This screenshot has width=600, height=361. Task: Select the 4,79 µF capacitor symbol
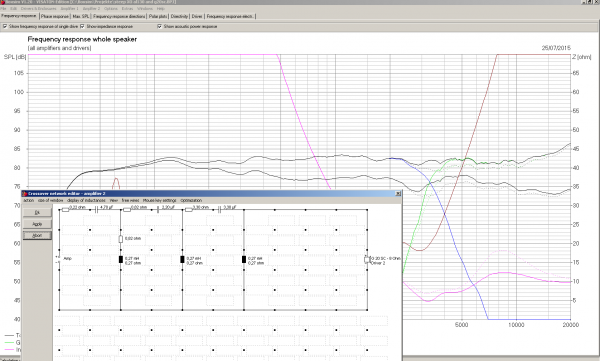(95, 209)
